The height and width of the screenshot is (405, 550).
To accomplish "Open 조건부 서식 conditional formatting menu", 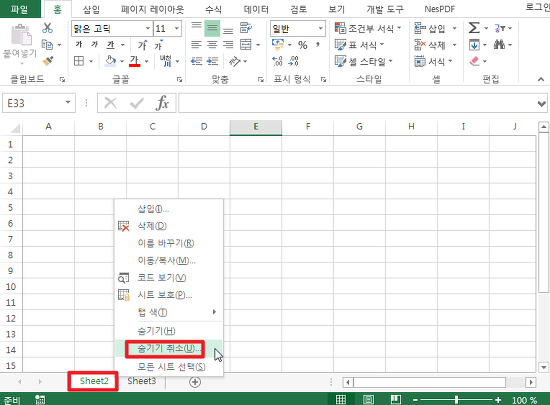I will [x=368, y=28].
